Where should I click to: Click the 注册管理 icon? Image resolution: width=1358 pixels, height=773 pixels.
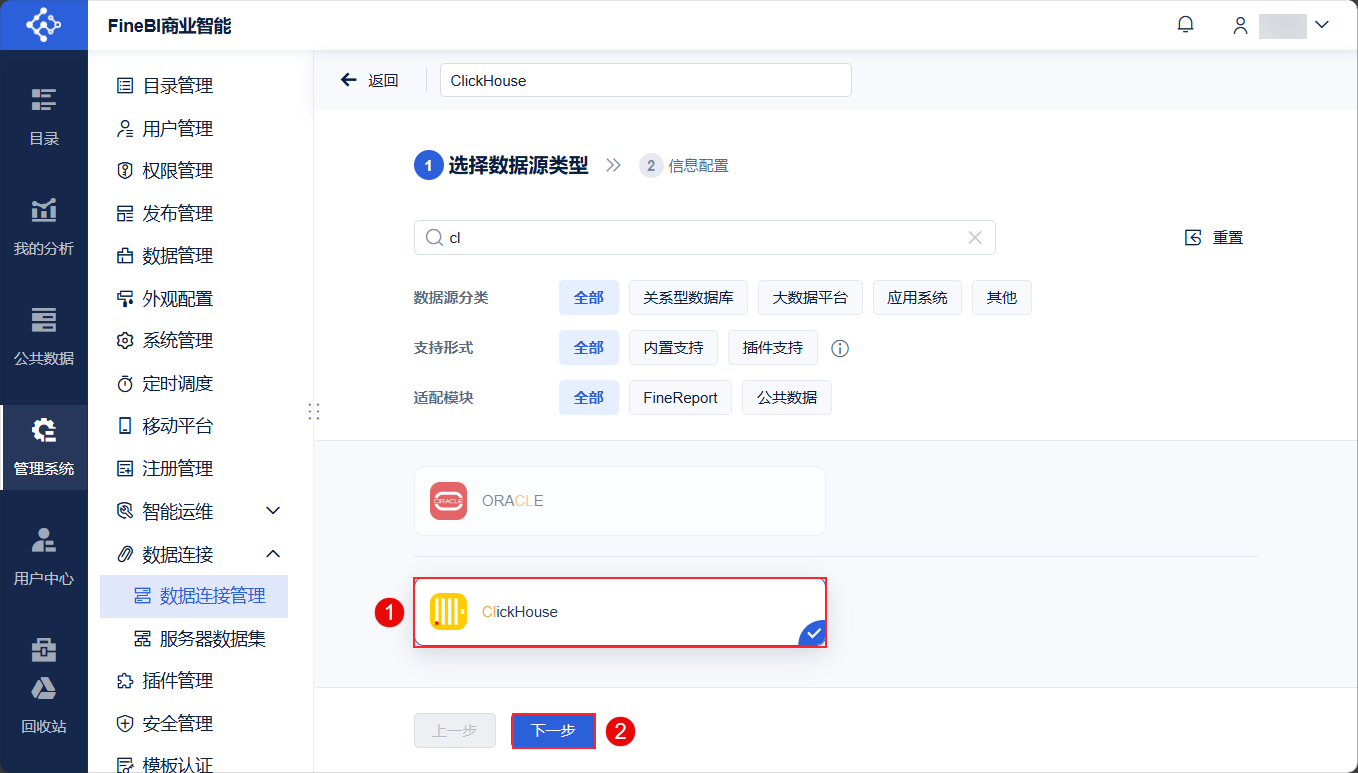coord(125,468)
